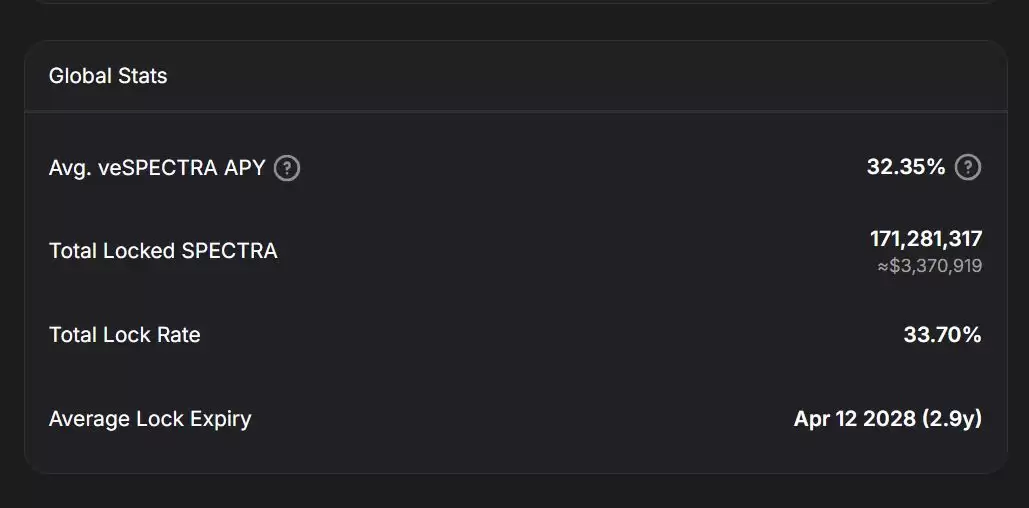Select the 33.70% lock rate value

[942, 335]
